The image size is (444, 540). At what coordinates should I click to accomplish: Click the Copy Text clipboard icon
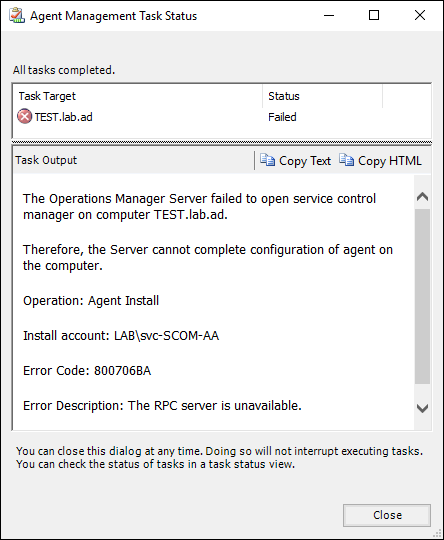pos(267,160)
